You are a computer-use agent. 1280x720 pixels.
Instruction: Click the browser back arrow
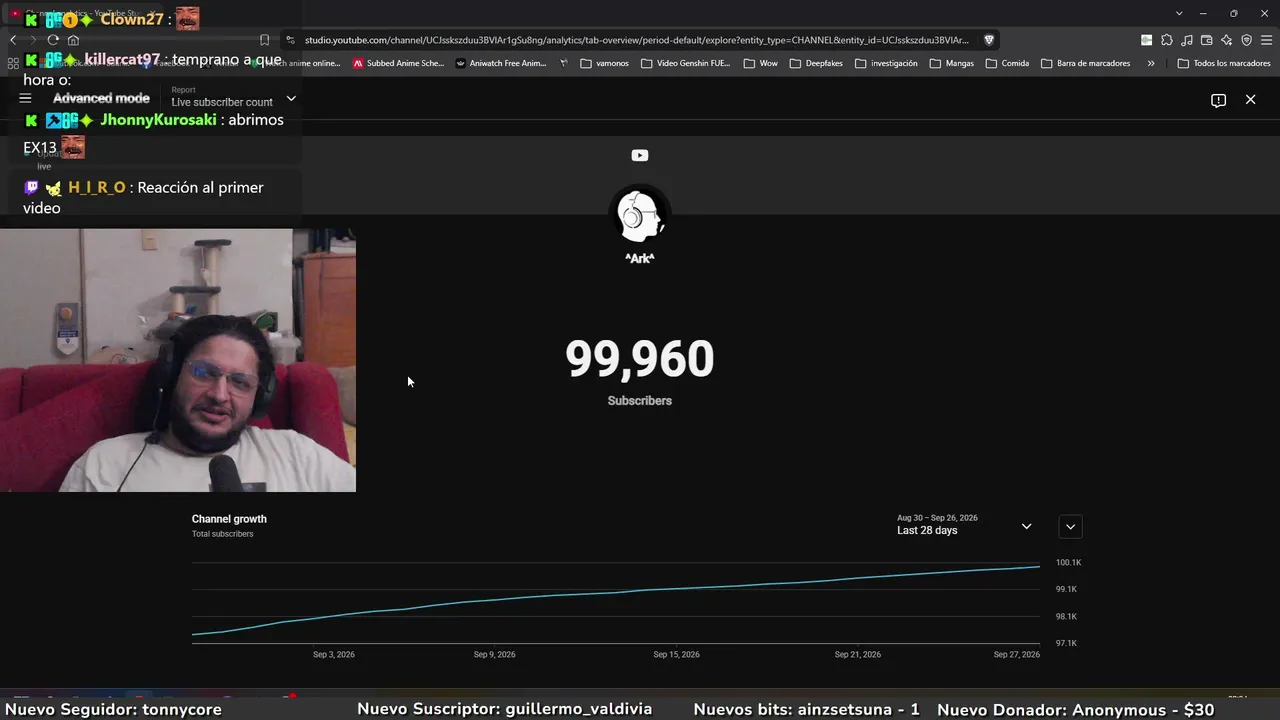(13, 40)
